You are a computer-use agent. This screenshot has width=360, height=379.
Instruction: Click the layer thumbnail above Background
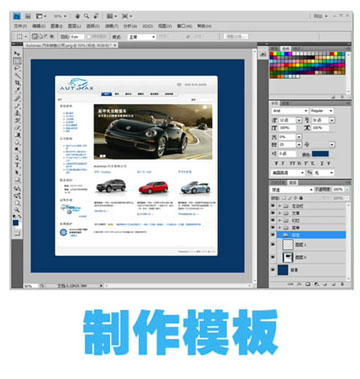click(x=288, y=257)
